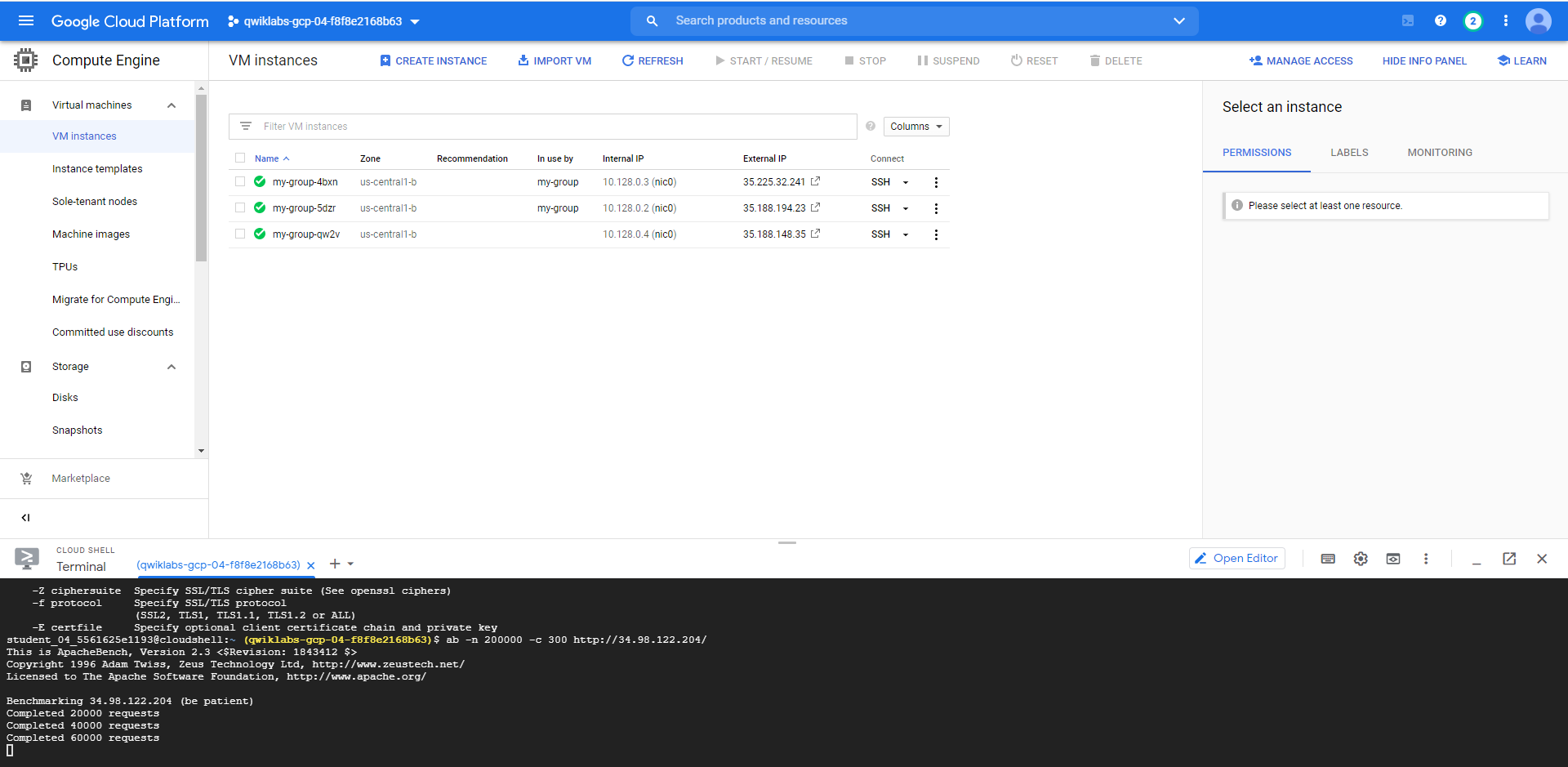Check the my-group-5dzr instance checkbox
The image size is (1568, 767).
pyautogui.click(x=240, y=207)
